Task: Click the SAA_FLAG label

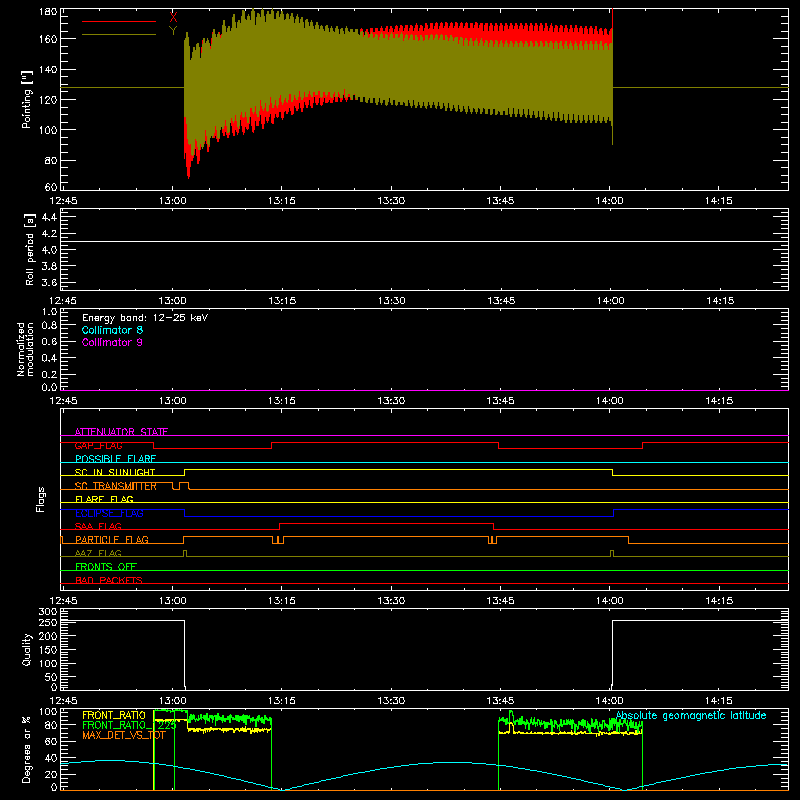Action: click(x=98, y=526)
